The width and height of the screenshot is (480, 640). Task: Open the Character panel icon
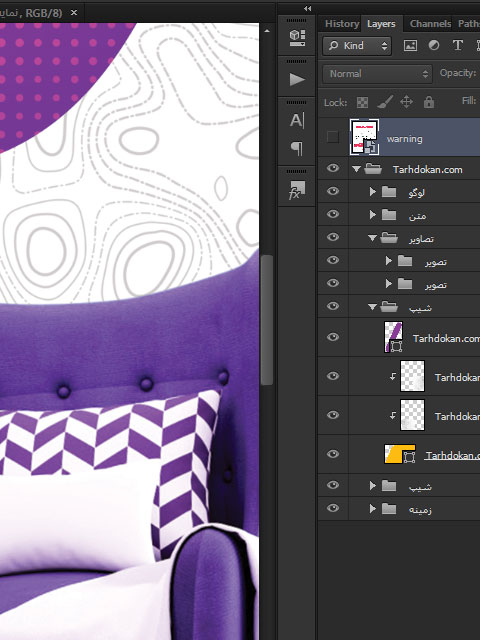pos(297,120)
